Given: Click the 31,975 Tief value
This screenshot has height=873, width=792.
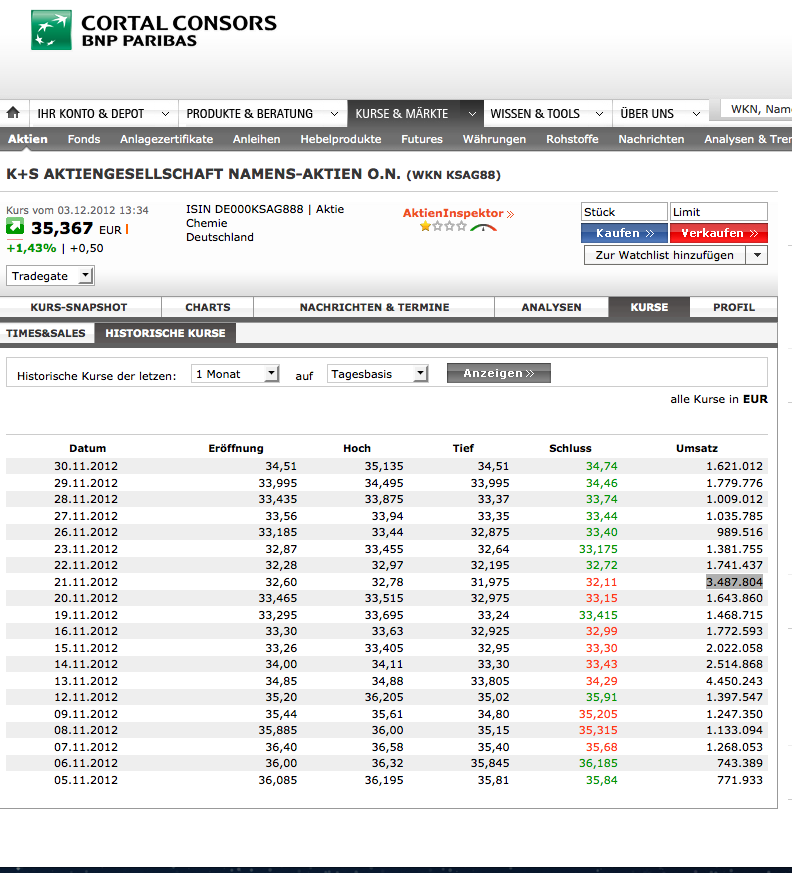Looking at the screenshot, I should coord(490,582).
